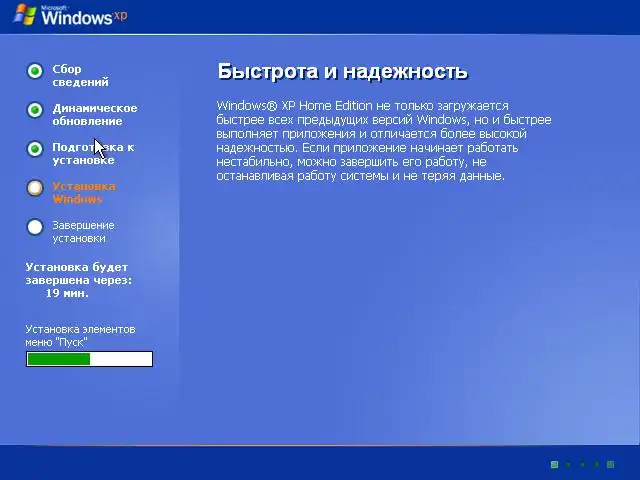Select the Подготовка к установке step label
The image size is (640, 480).
tap(93, 153)
